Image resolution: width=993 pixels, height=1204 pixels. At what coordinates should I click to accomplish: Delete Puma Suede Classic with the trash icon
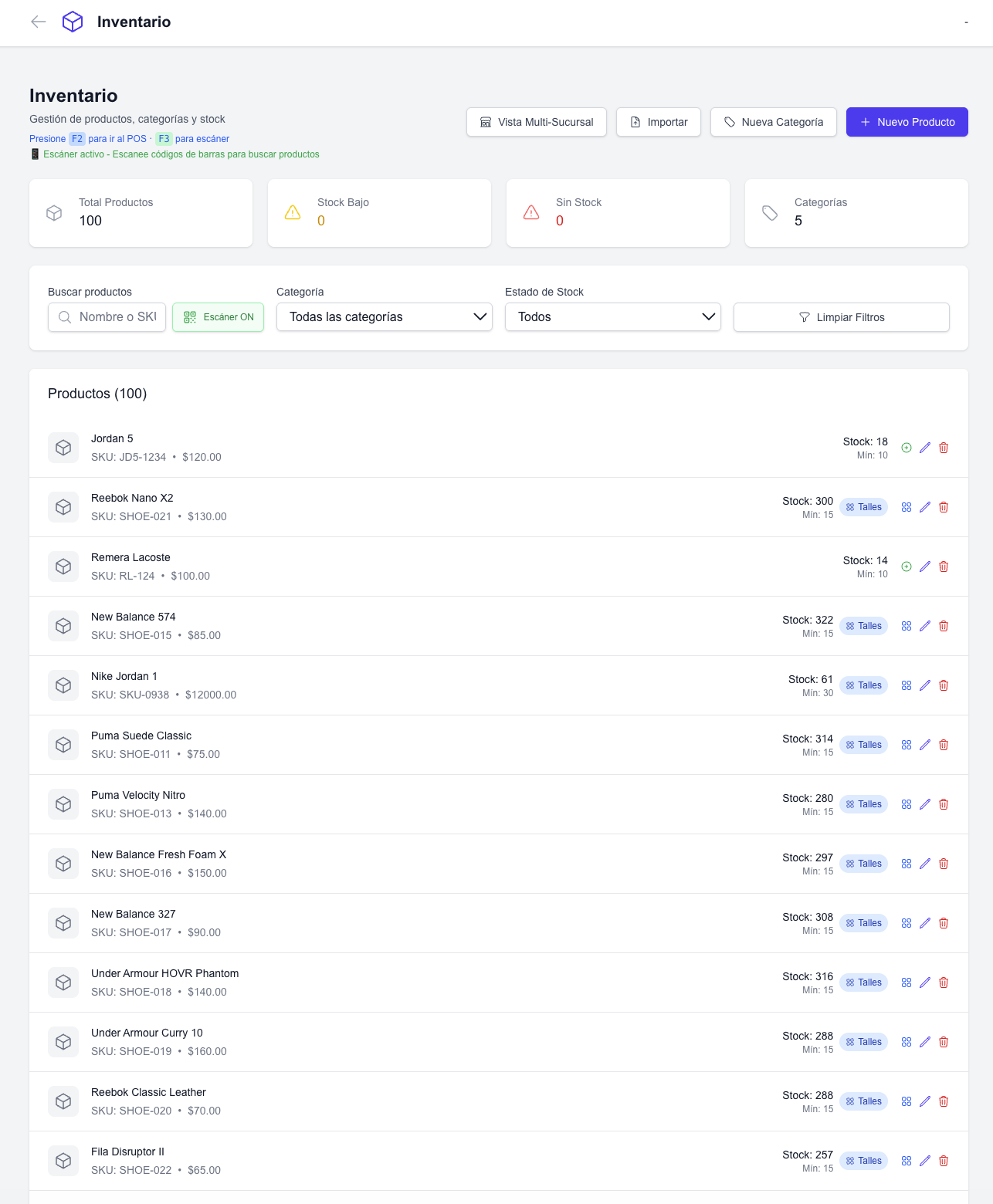944,745
